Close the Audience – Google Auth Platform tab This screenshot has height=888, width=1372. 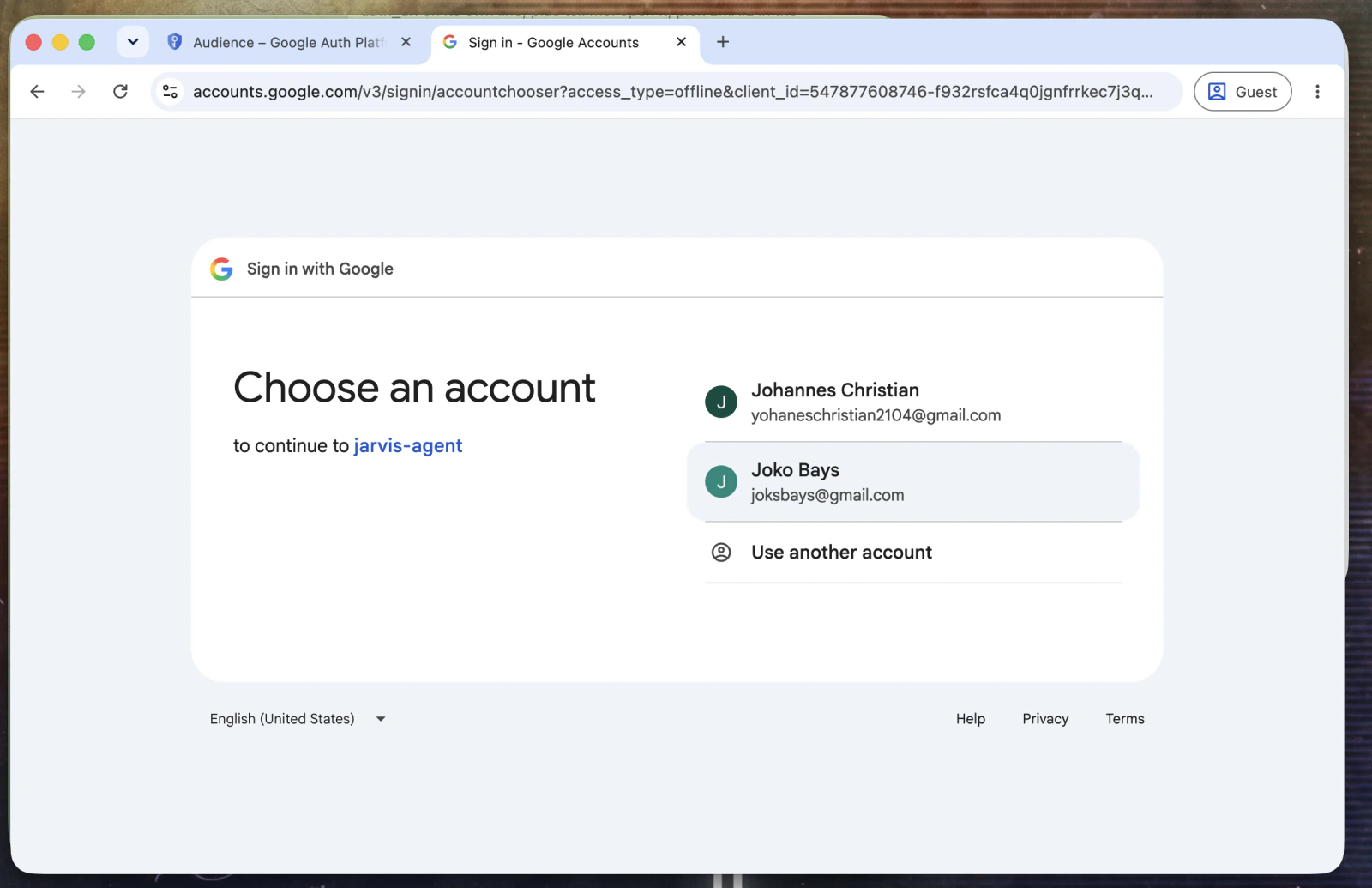[x=406, y=42]
